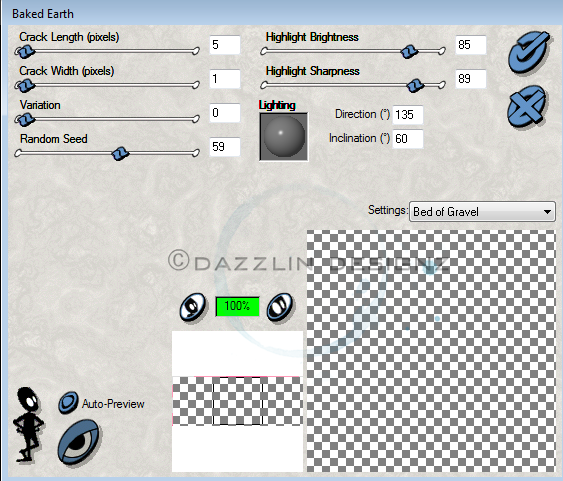This screenshot has height=481, width=563.
Task: Open the Settings dropdown showing Bed of Gravel
Action: point(482,212)
